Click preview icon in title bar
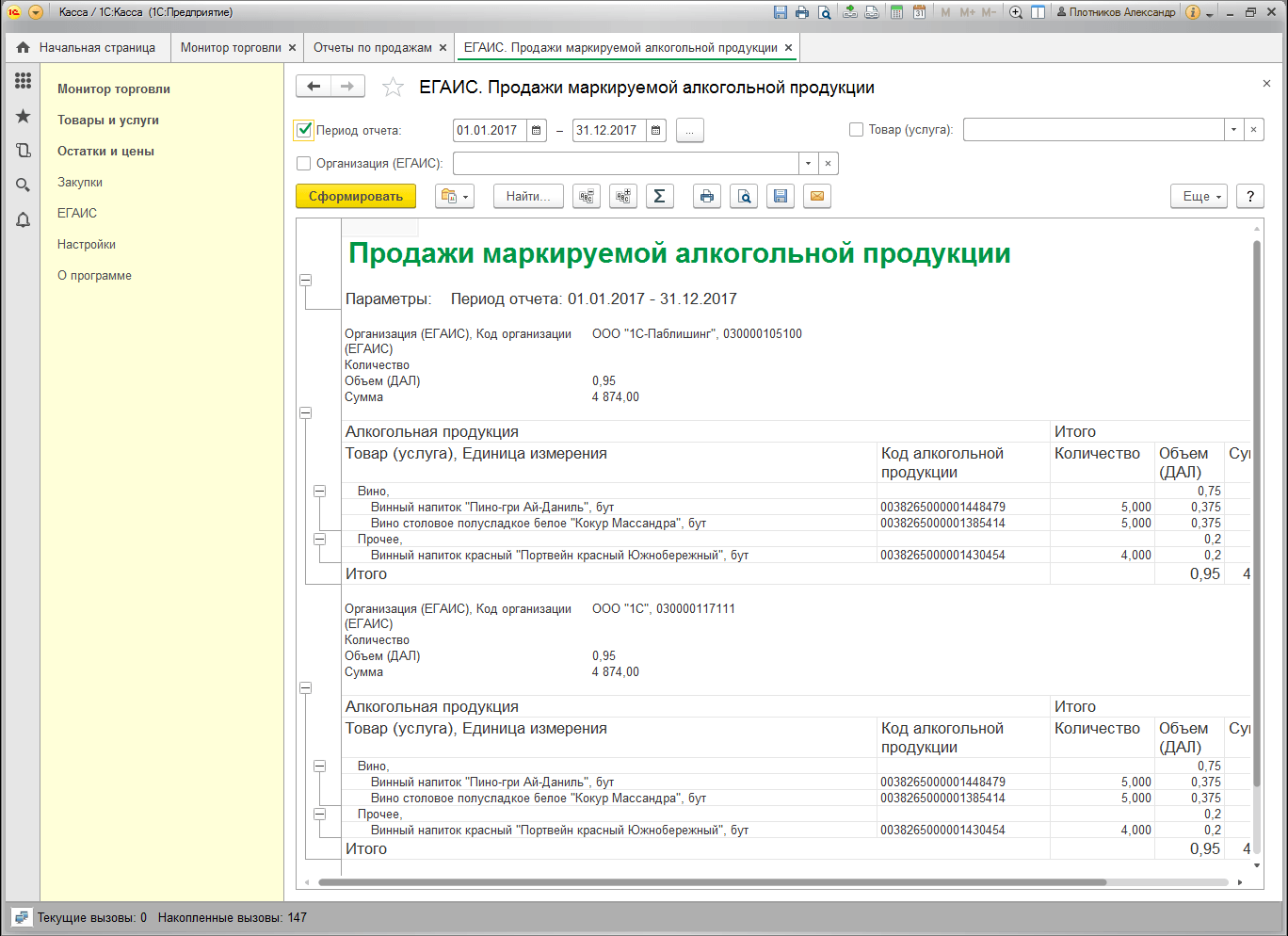This screenshot has height=936, width=1288. point(825,12)
